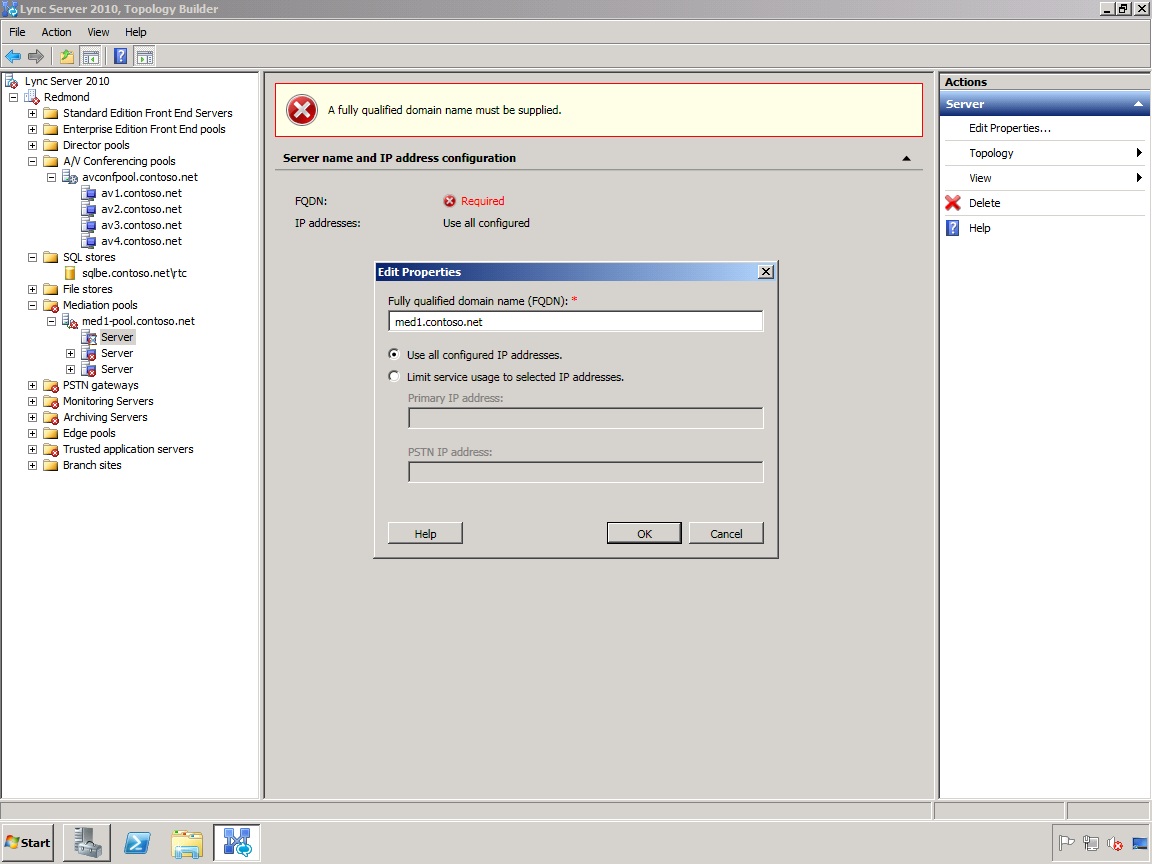This screenshot has width=1152, height=864.
Task: Select Use all configured IP addresses
Action: (x=394, y=354)
